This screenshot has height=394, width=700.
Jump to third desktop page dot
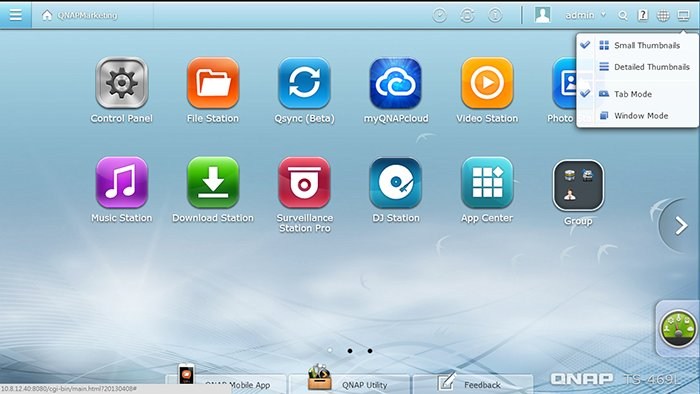pos(370,351)
